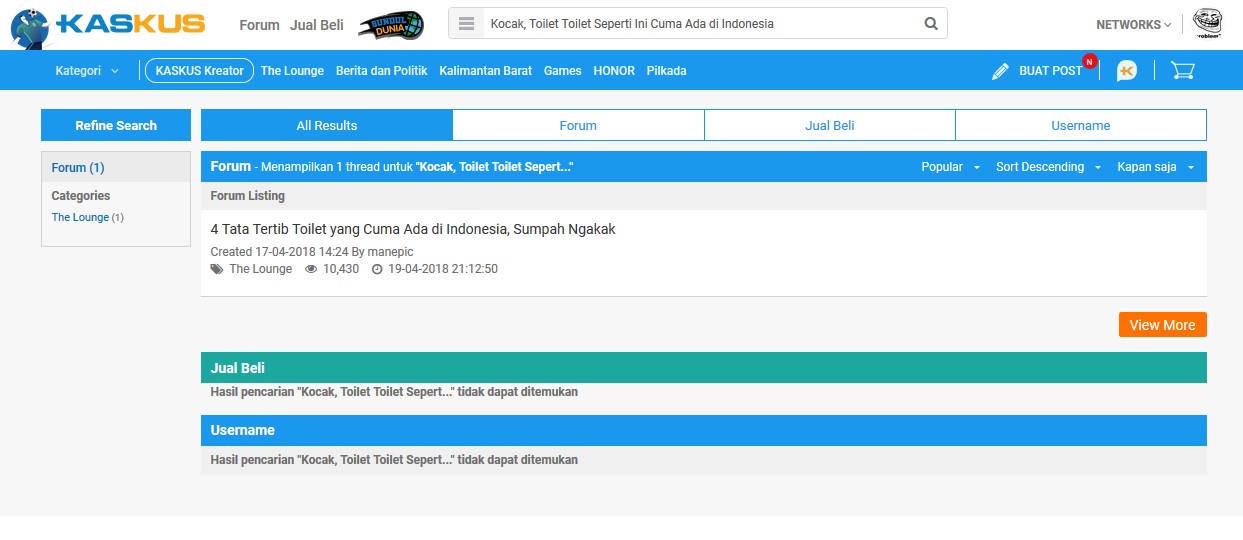Screen dimensions: 1243x540
Task: Switch to the Jual Beli results tab
Action: tap(830, 125)
